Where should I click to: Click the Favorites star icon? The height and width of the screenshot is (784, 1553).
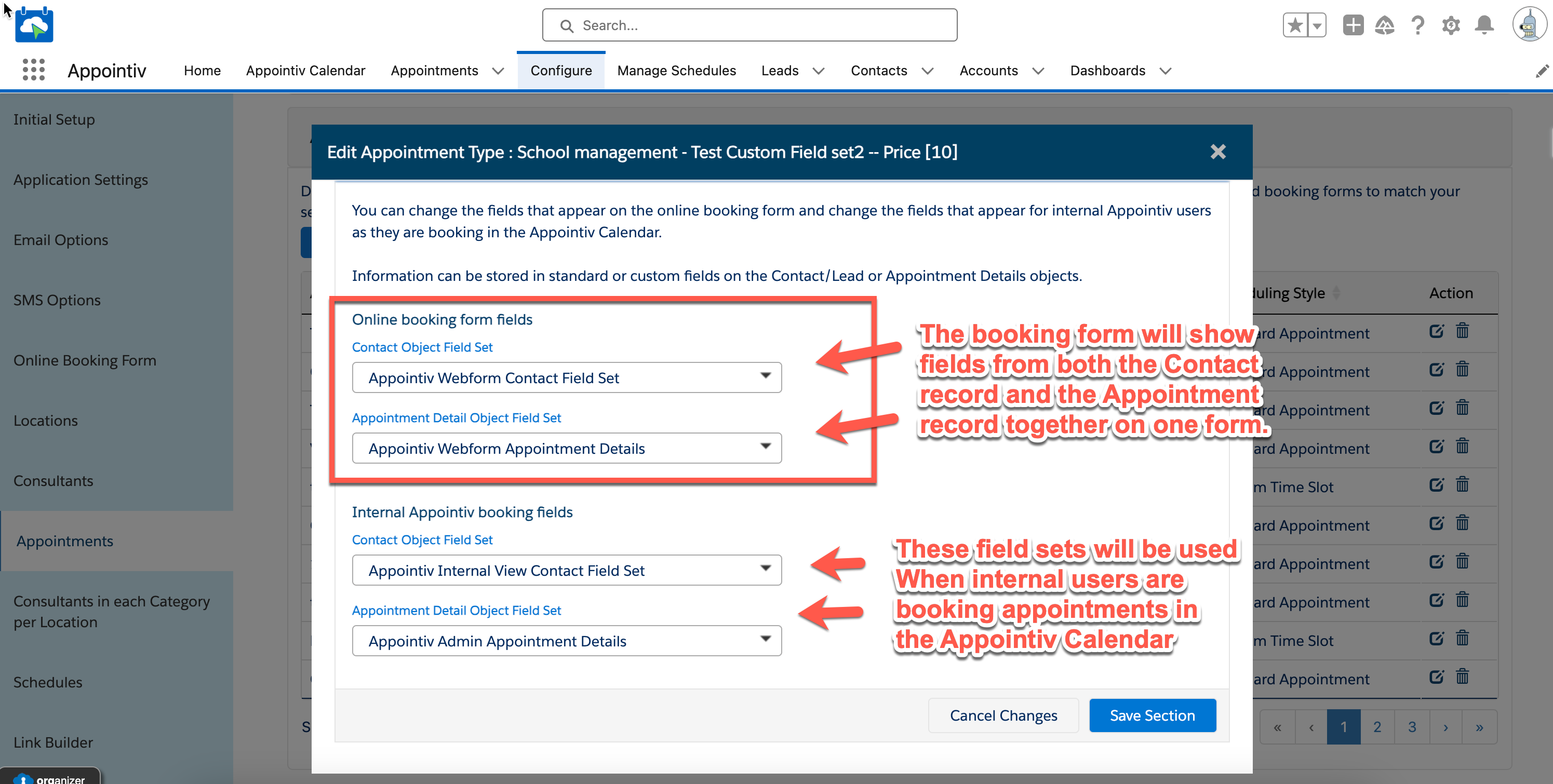pyautogui.click(x=1295, y=25)
